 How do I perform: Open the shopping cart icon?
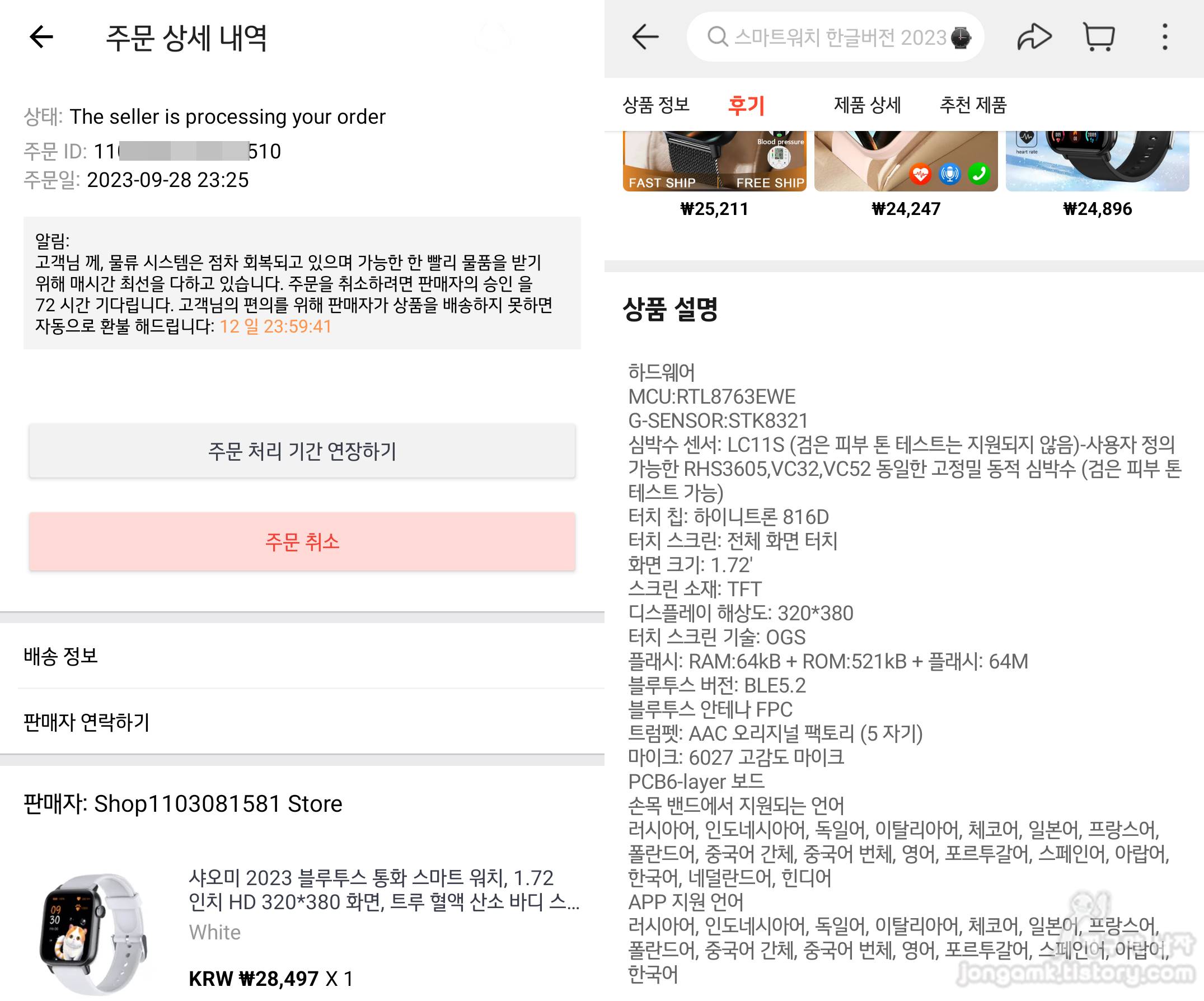coord(1099,38)
